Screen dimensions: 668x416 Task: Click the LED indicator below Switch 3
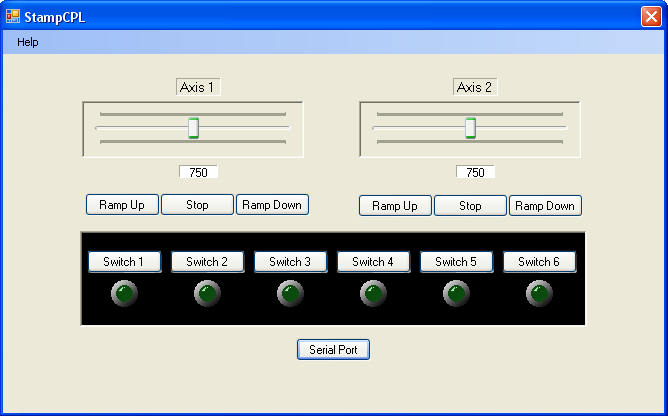(290, 294)
